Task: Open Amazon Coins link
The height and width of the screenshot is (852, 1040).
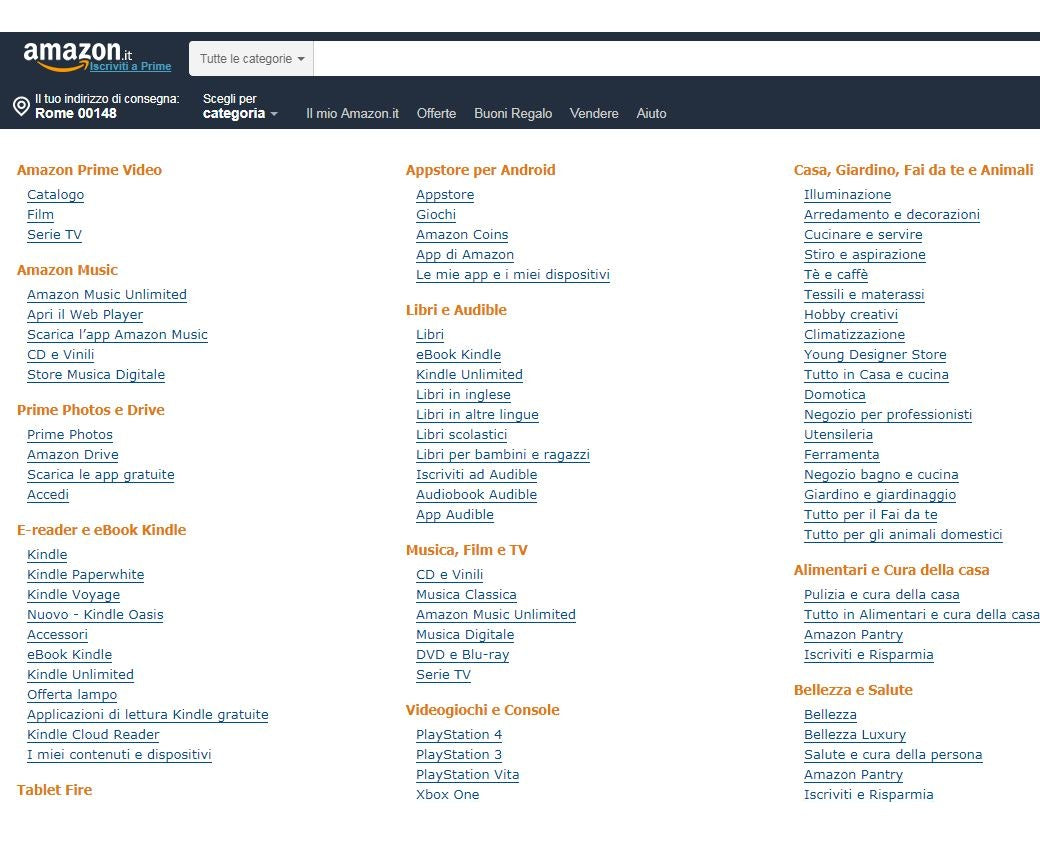Action: pyautogui.click(x=462, y=235)
